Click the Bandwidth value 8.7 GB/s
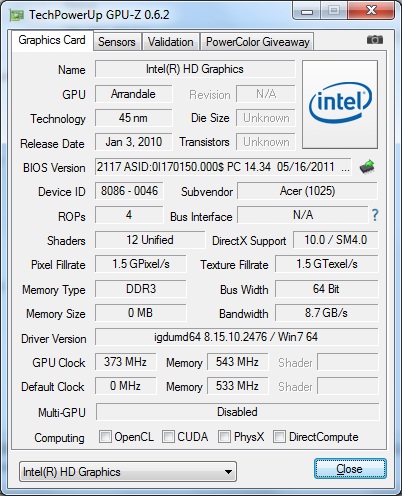This screenshot has height=496, width=402. [327, 313]
